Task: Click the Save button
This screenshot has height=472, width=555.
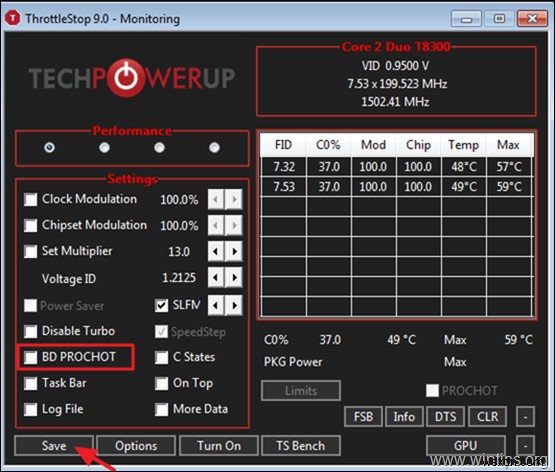Action: click(x=54, y=446)
